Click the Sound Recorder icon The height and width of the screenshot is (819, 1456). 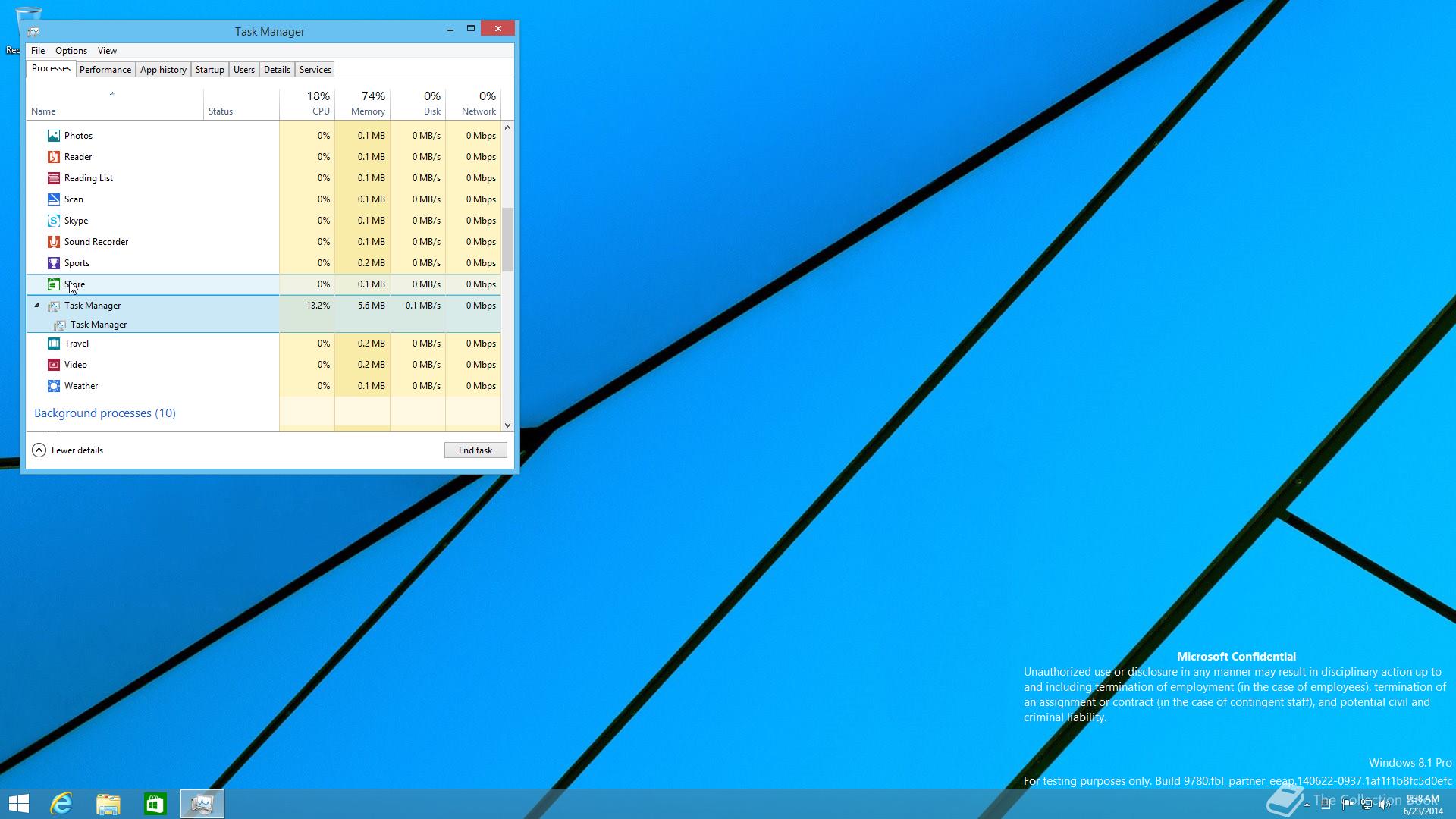53,242
